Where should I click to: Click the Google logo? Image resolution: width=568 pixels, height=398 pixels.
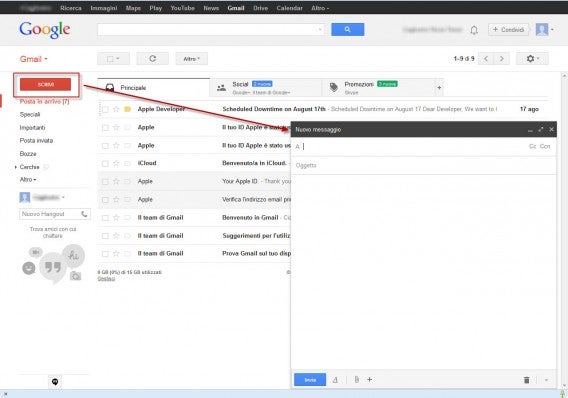pyautogui.click(x=45, y=30)
